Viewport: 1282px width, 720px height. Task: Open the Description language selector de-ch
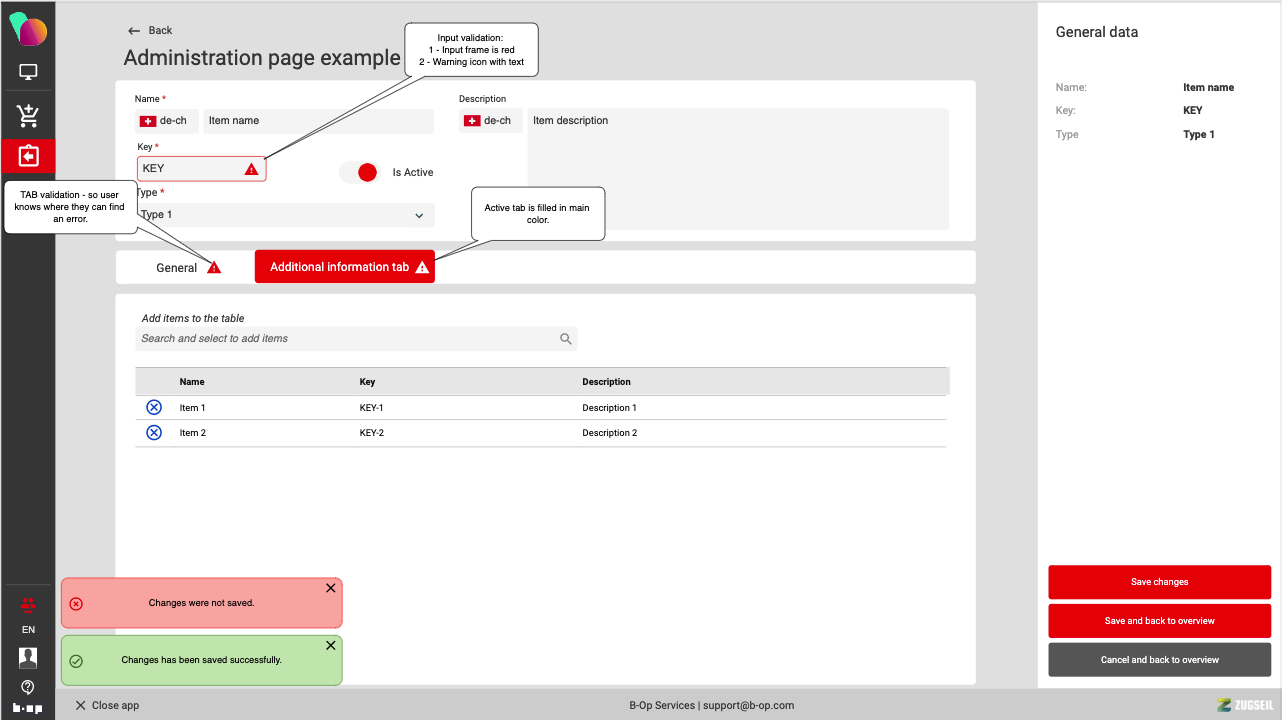[x=491, y=121]
